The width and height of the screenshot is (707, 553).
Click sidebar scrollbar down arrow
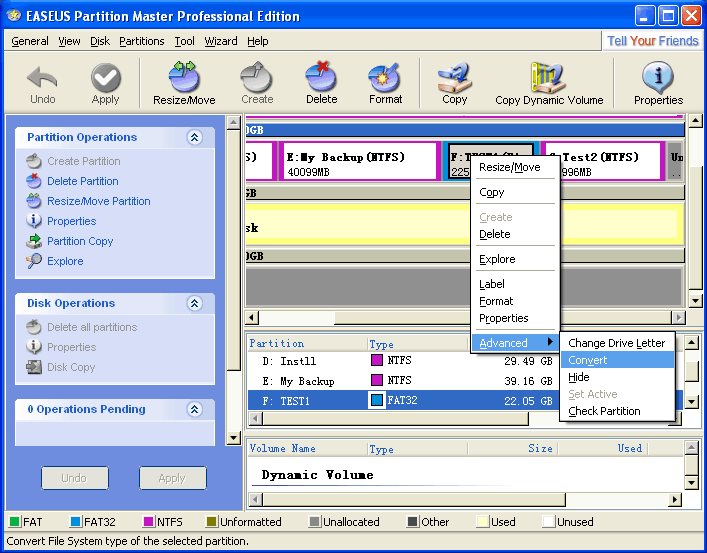point(234,438)
